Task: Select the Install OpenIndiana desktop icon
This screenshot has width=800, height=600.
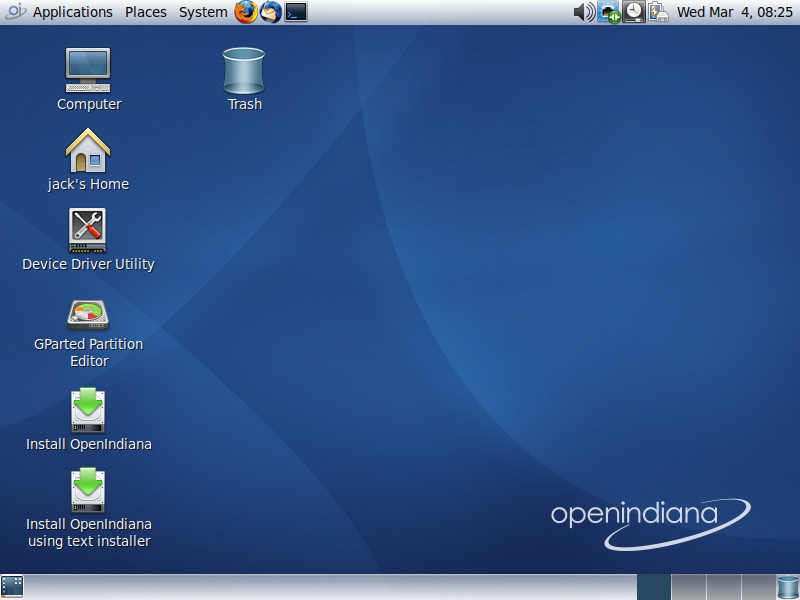Action: click(88, 410)
